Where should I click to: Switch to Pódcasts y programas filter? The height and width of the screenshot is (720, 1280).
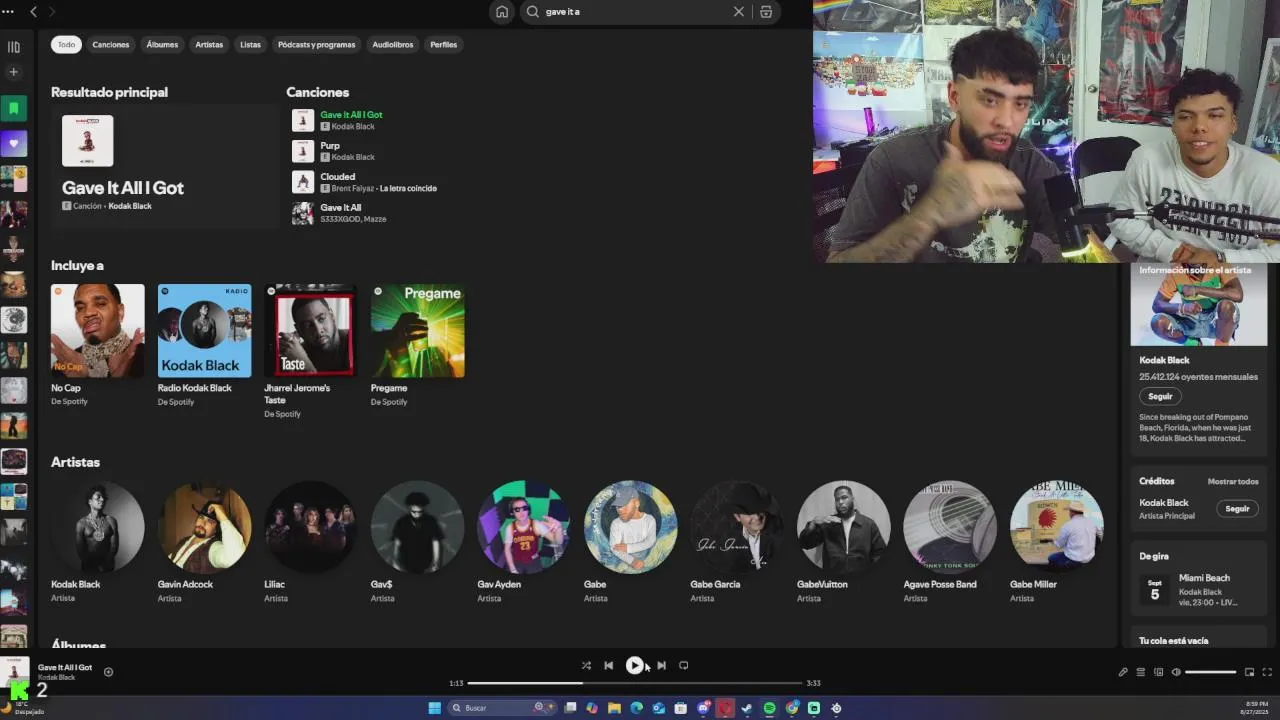click(x=316, y=44)
